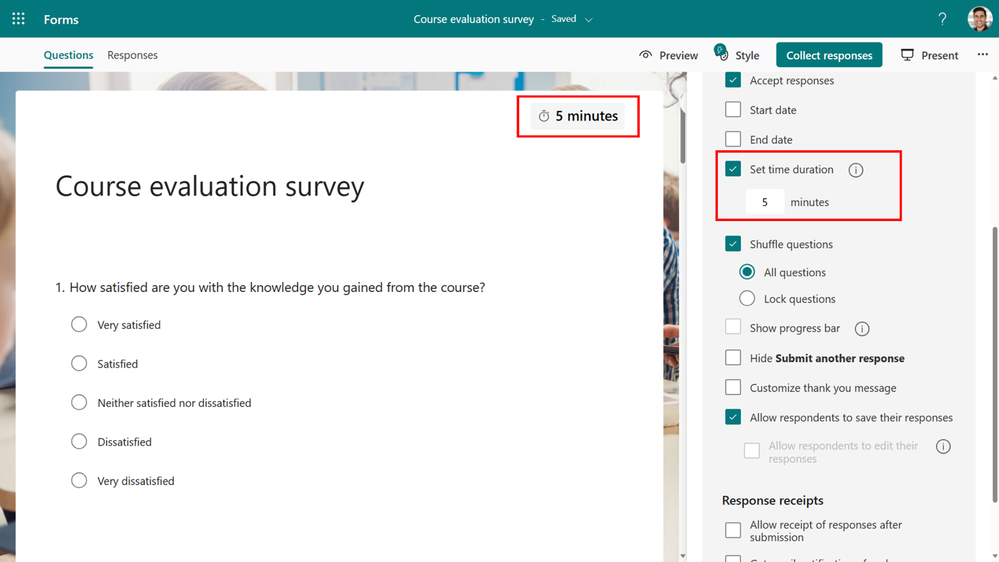Select the Satisfied option
The height and width of the screenshot is (562, 999).
point(79,363)
